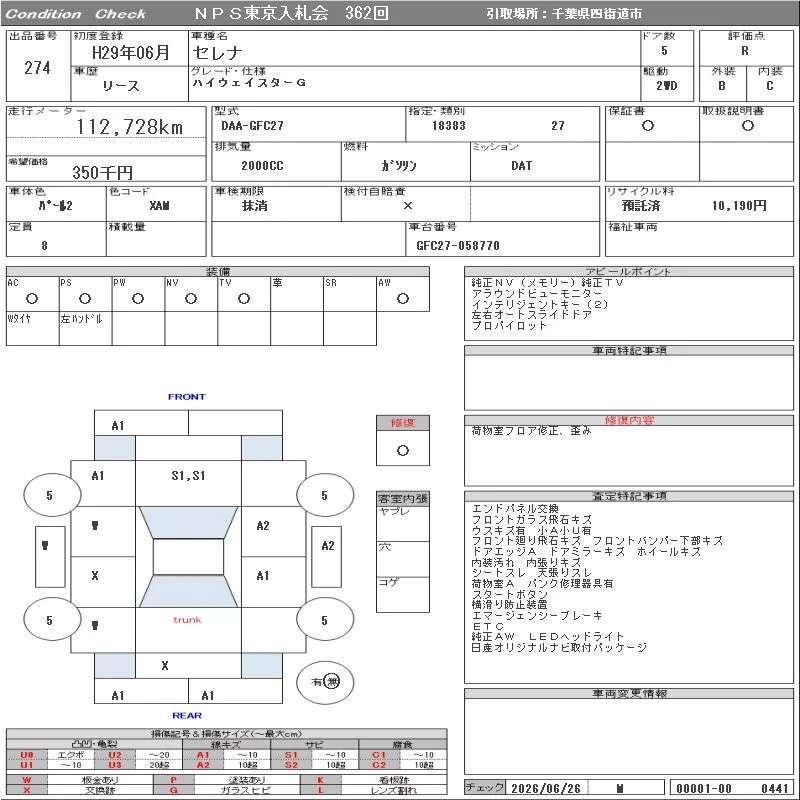800x800 pixels.
Task: Select auction title NPS東京入札会 362回
Action: [291, 13]
